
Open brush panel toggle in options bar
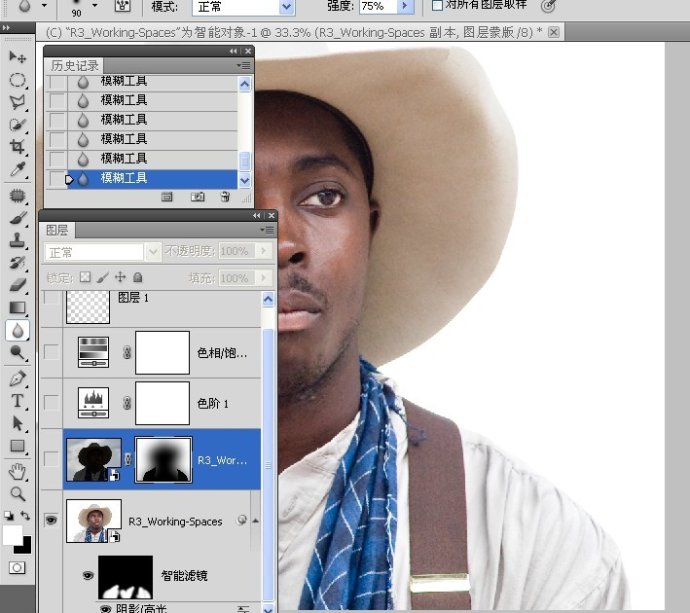(122, 6)
